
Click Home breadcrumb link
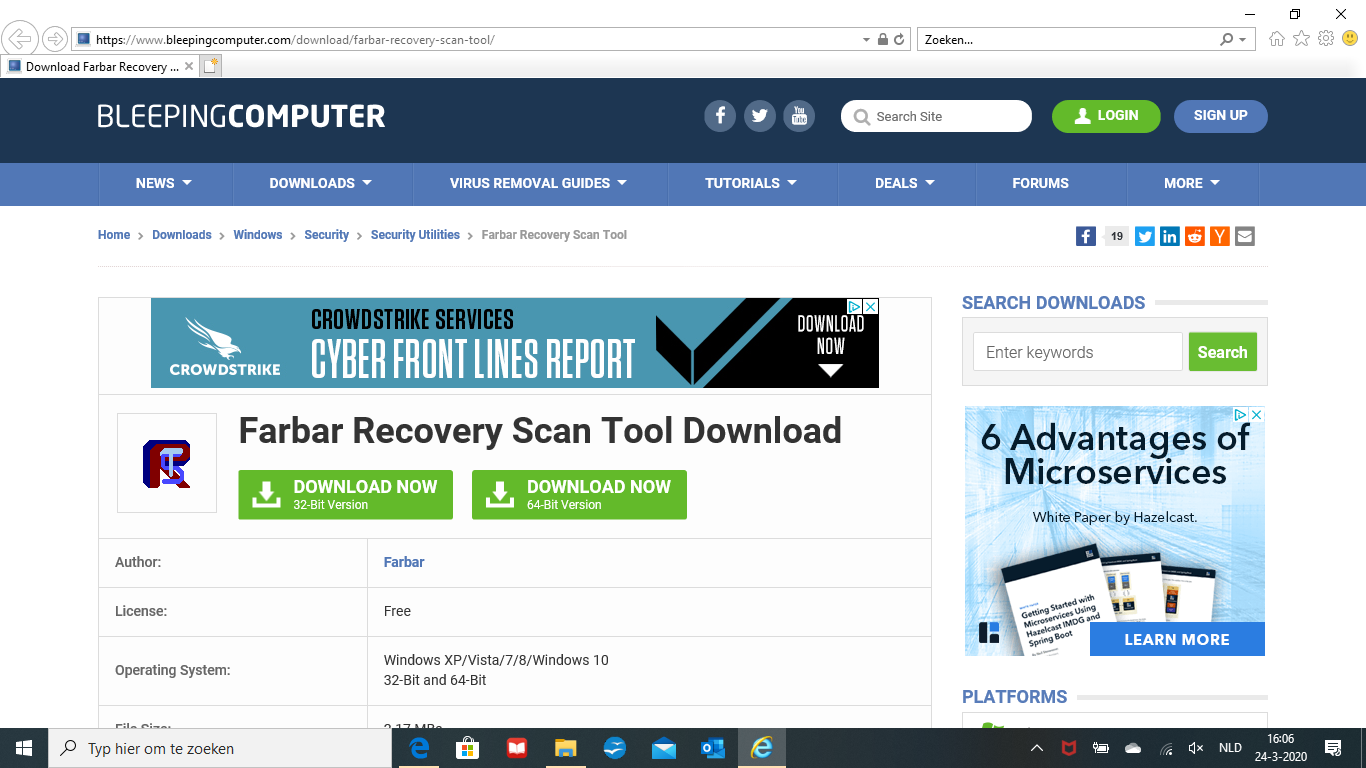point(114,235)
